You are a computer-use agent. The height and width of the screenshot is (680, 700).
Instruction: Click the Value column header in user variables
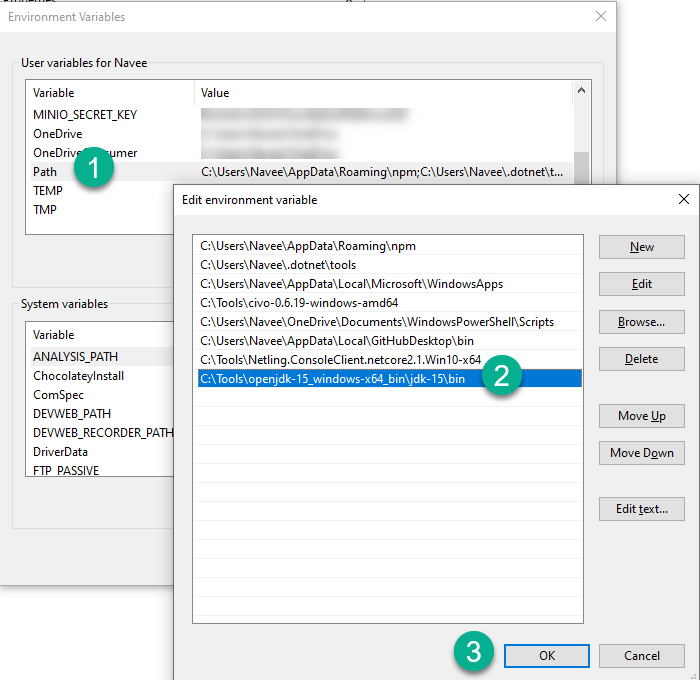click(x=384, y=93)
